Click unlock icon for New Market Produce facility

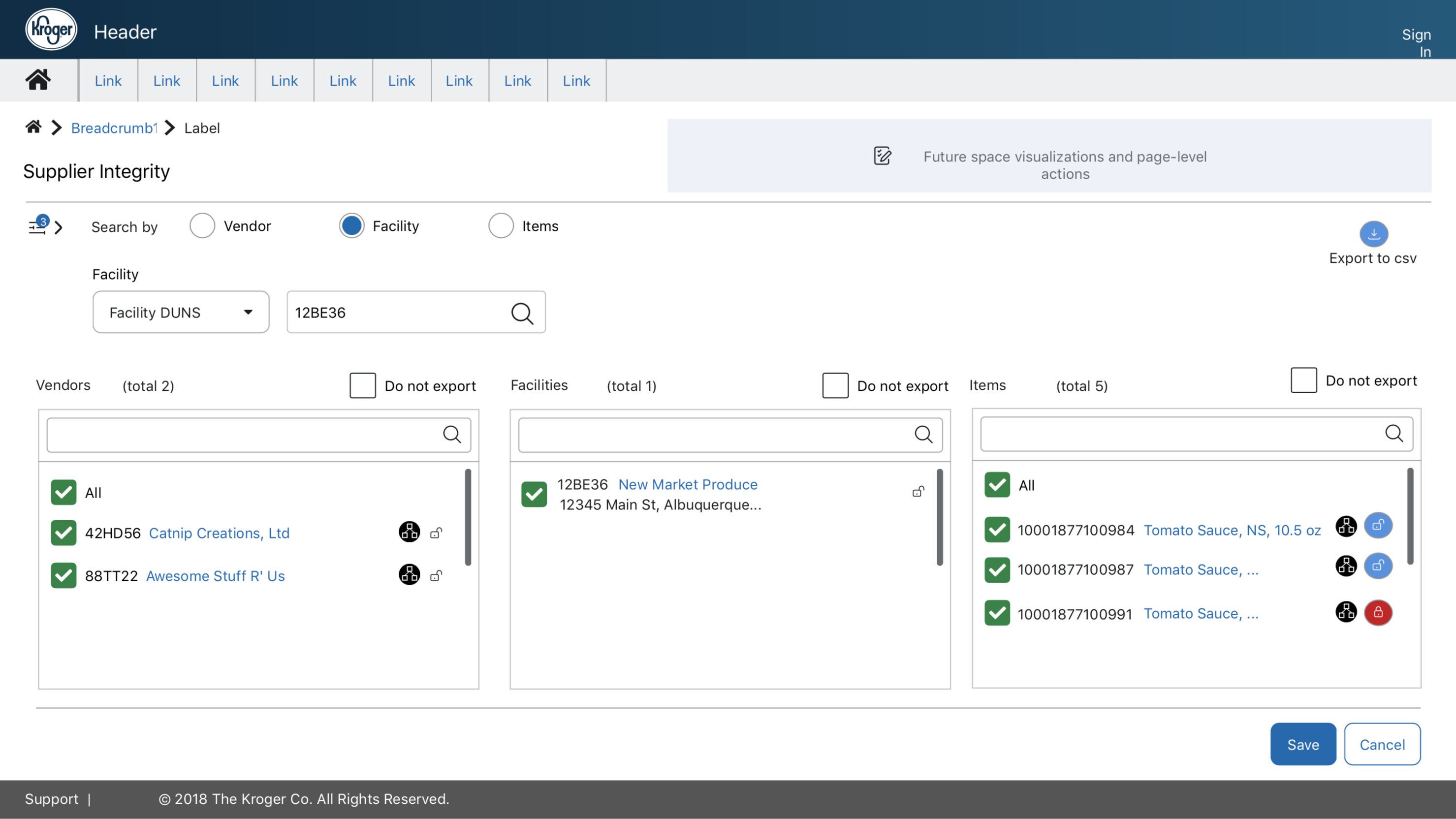pos(918,491)
